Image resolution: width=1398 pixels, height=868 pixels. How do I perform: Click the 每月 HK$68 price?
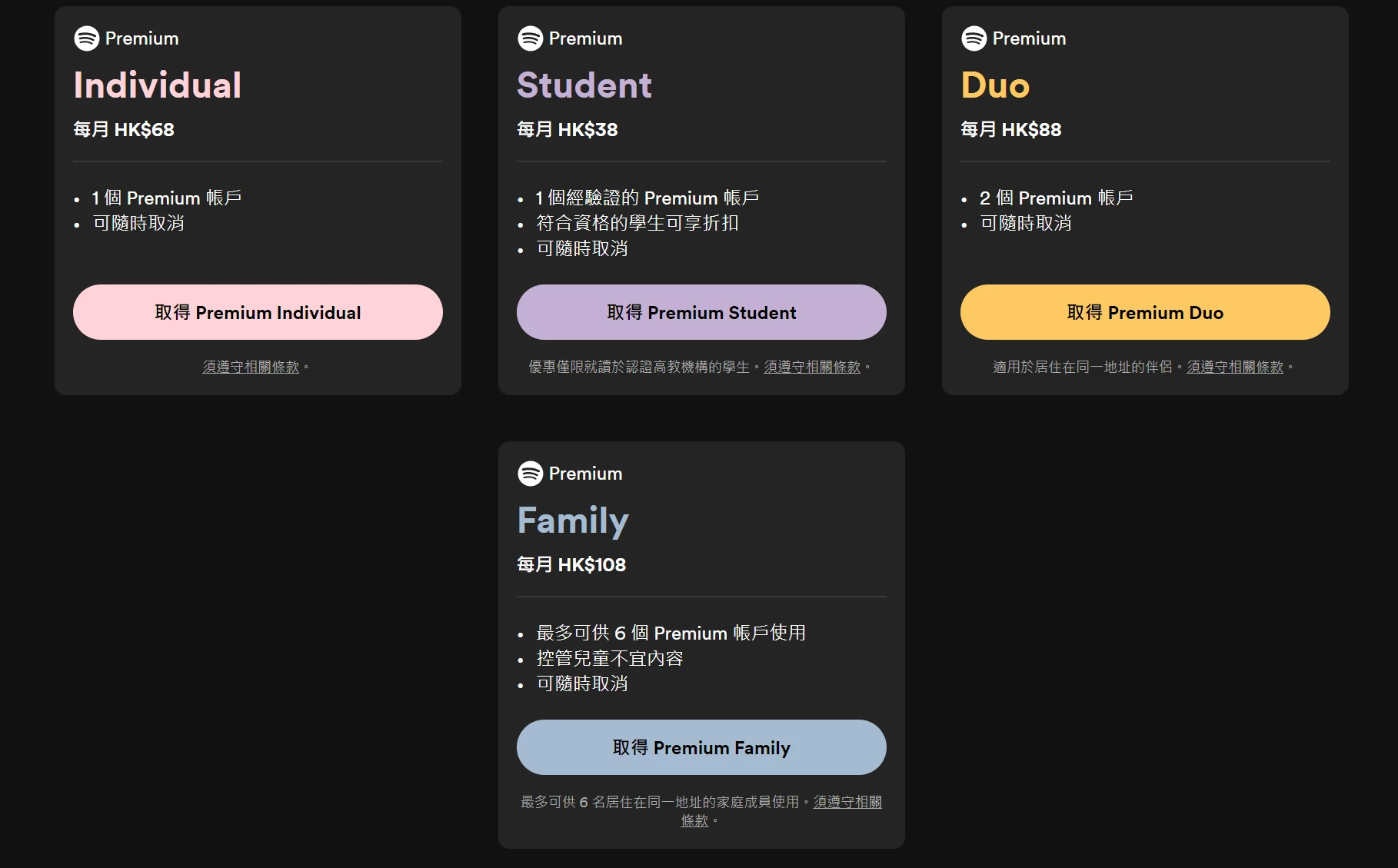[124, 129]
